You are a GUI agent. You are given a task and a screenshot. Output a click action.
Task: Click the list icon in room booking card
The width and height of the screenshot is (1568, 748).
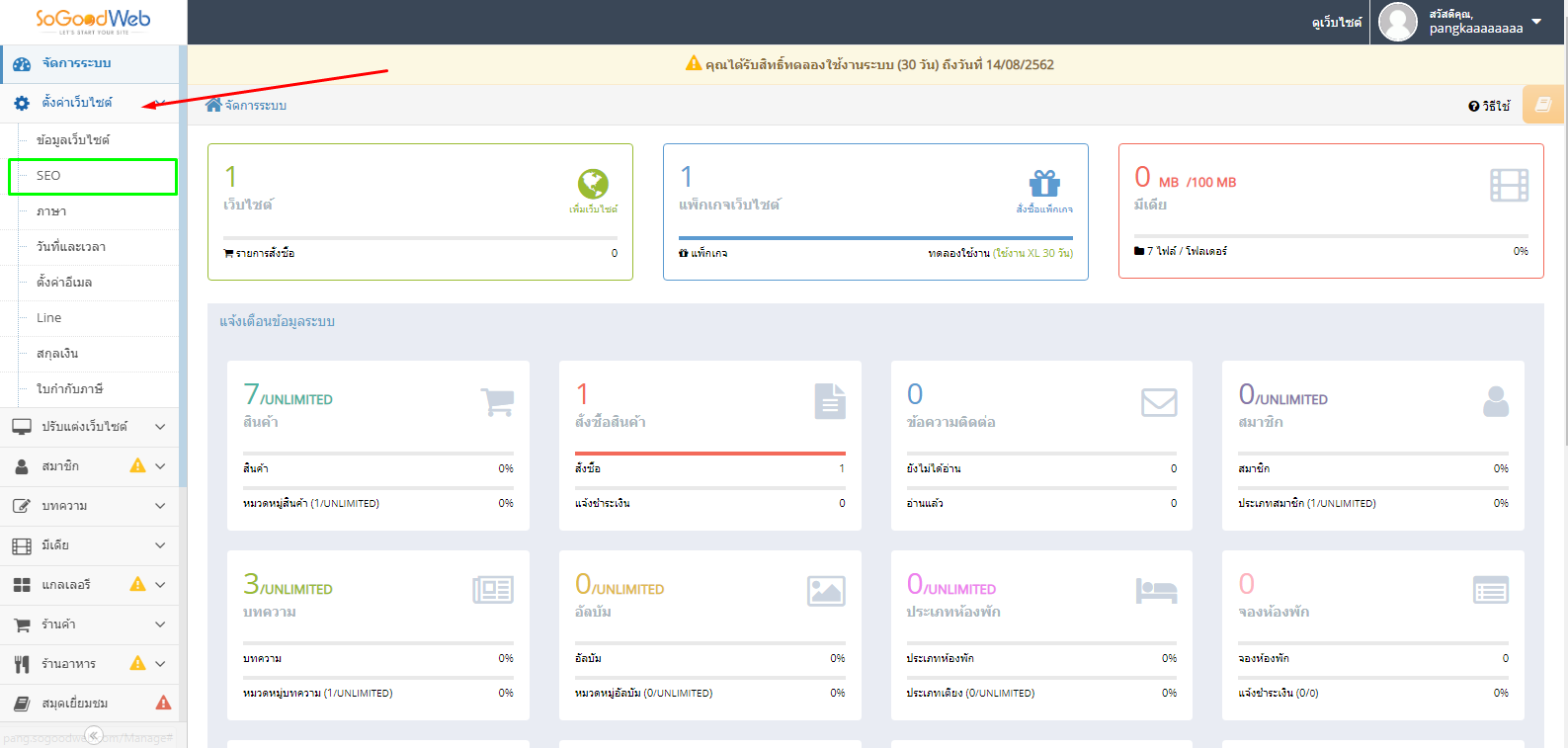click(1491, 590)
